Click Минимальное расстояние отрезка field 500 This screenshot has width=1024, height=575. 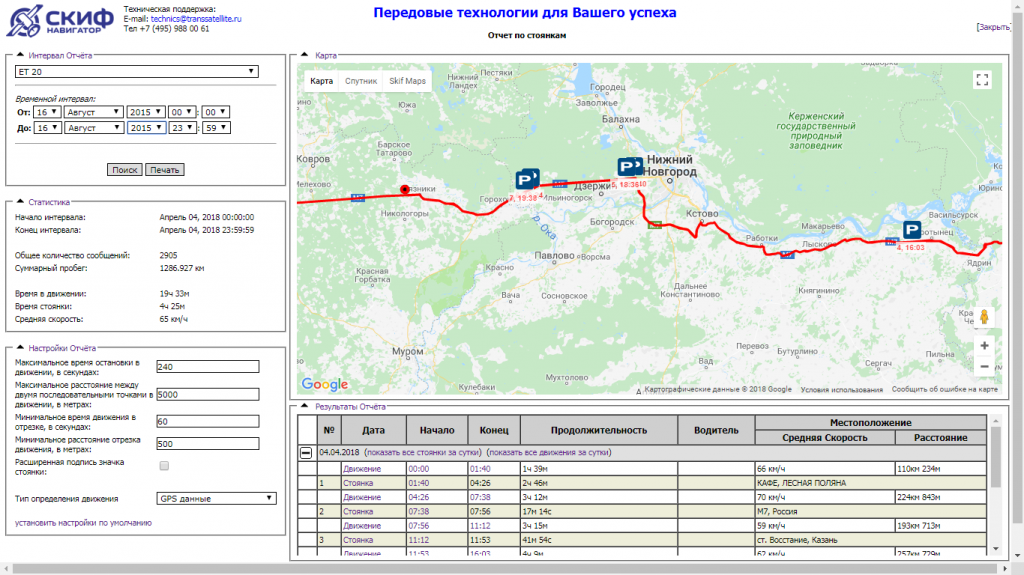pyautogui.click(x=208, y=444)
